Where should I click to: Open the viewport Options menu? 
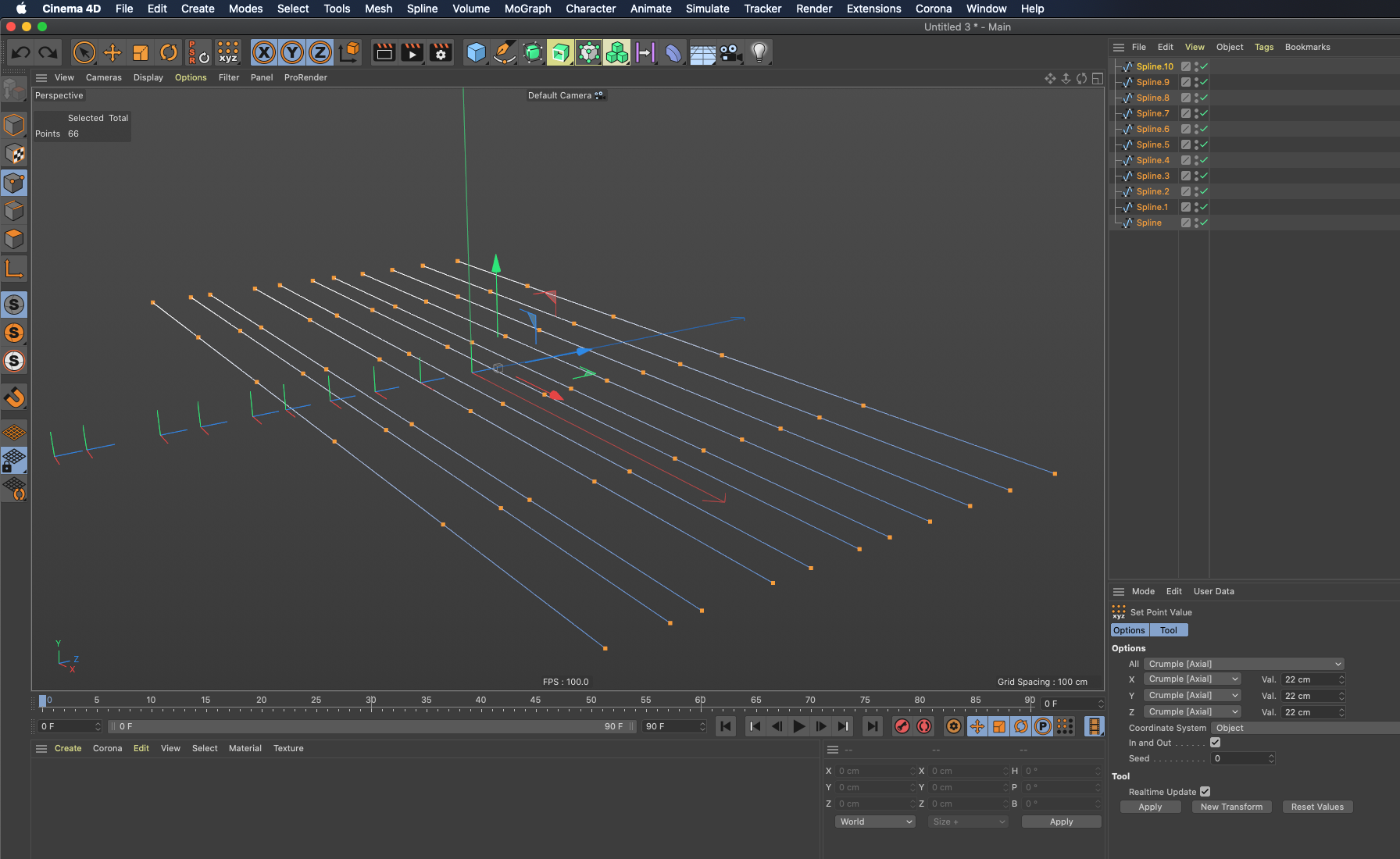click(191, 77)
